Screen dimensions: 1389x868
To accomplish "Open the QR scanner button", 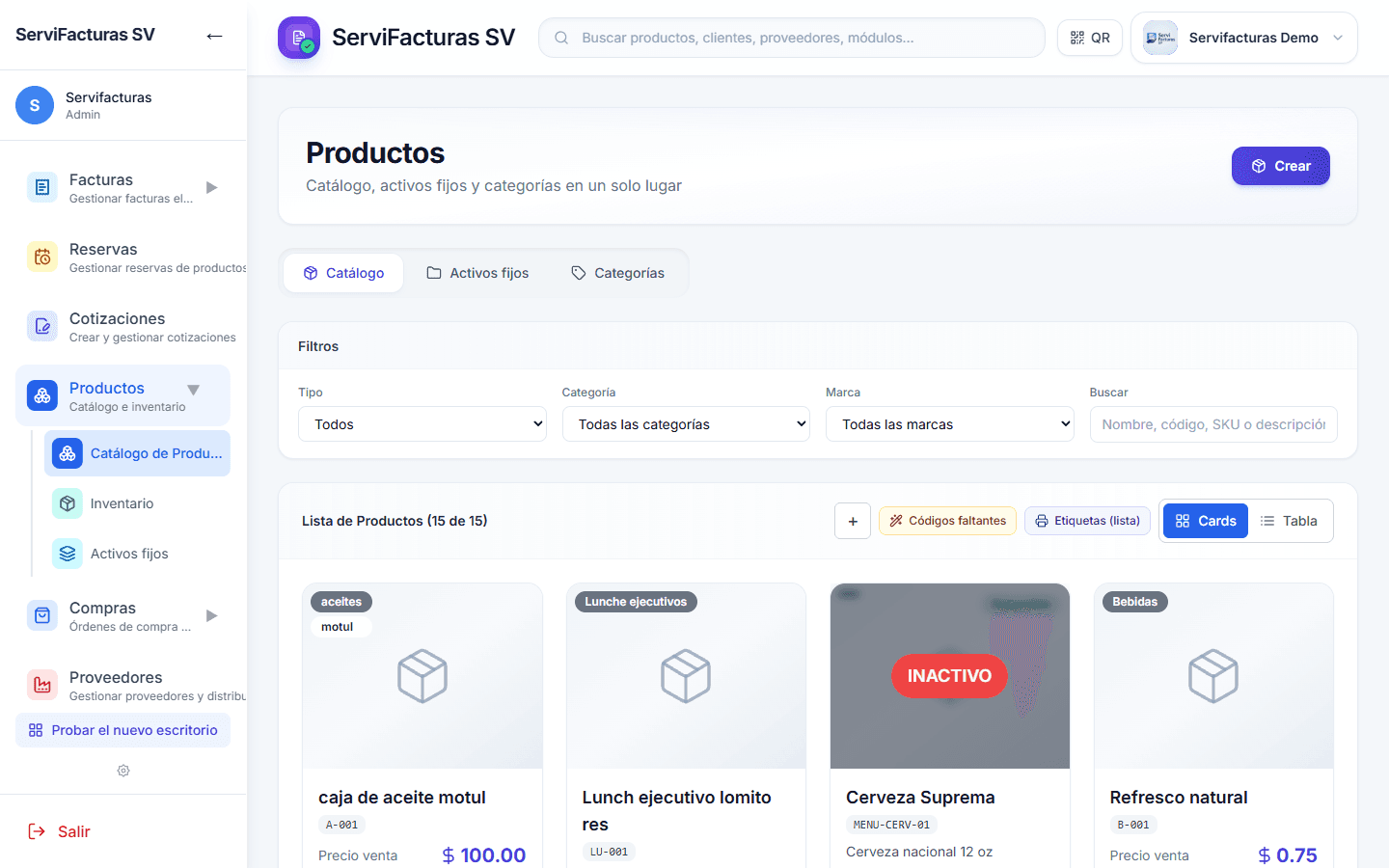I will pyautogui.click(x=1090, y=38).
